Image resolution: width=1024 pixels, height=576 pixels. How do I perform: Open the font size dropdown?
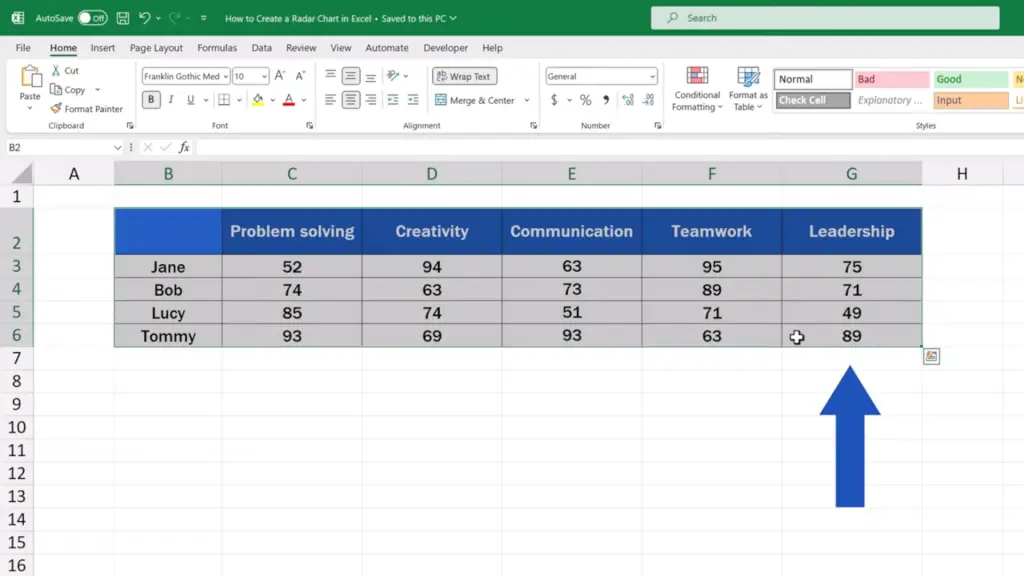pos(264,76)
